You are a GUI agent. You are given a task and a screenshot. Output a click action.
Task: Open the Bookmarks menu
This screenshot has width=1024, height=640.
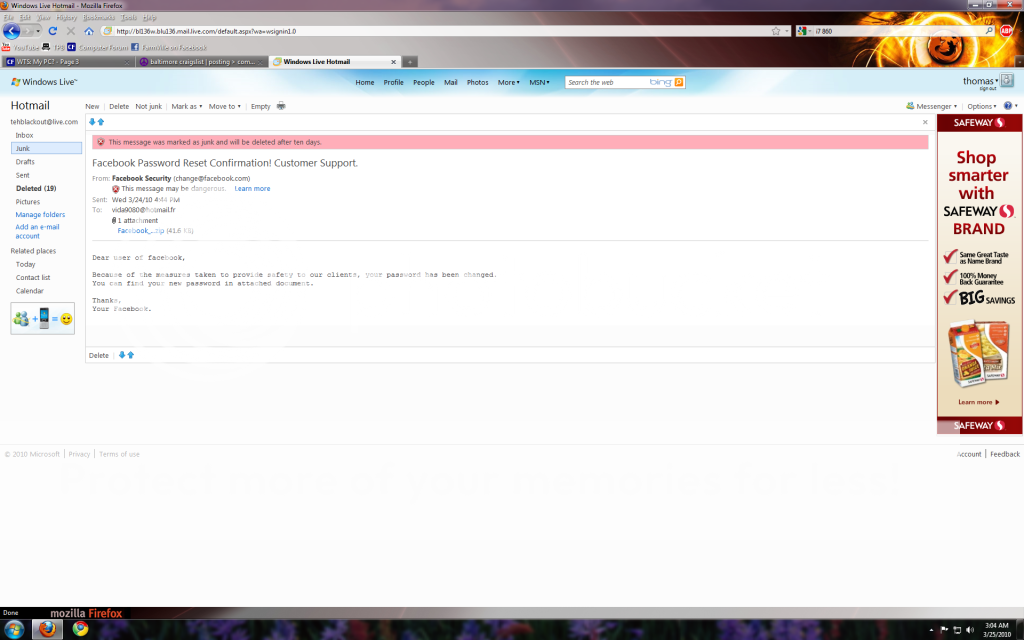click(x=99, y=18)
